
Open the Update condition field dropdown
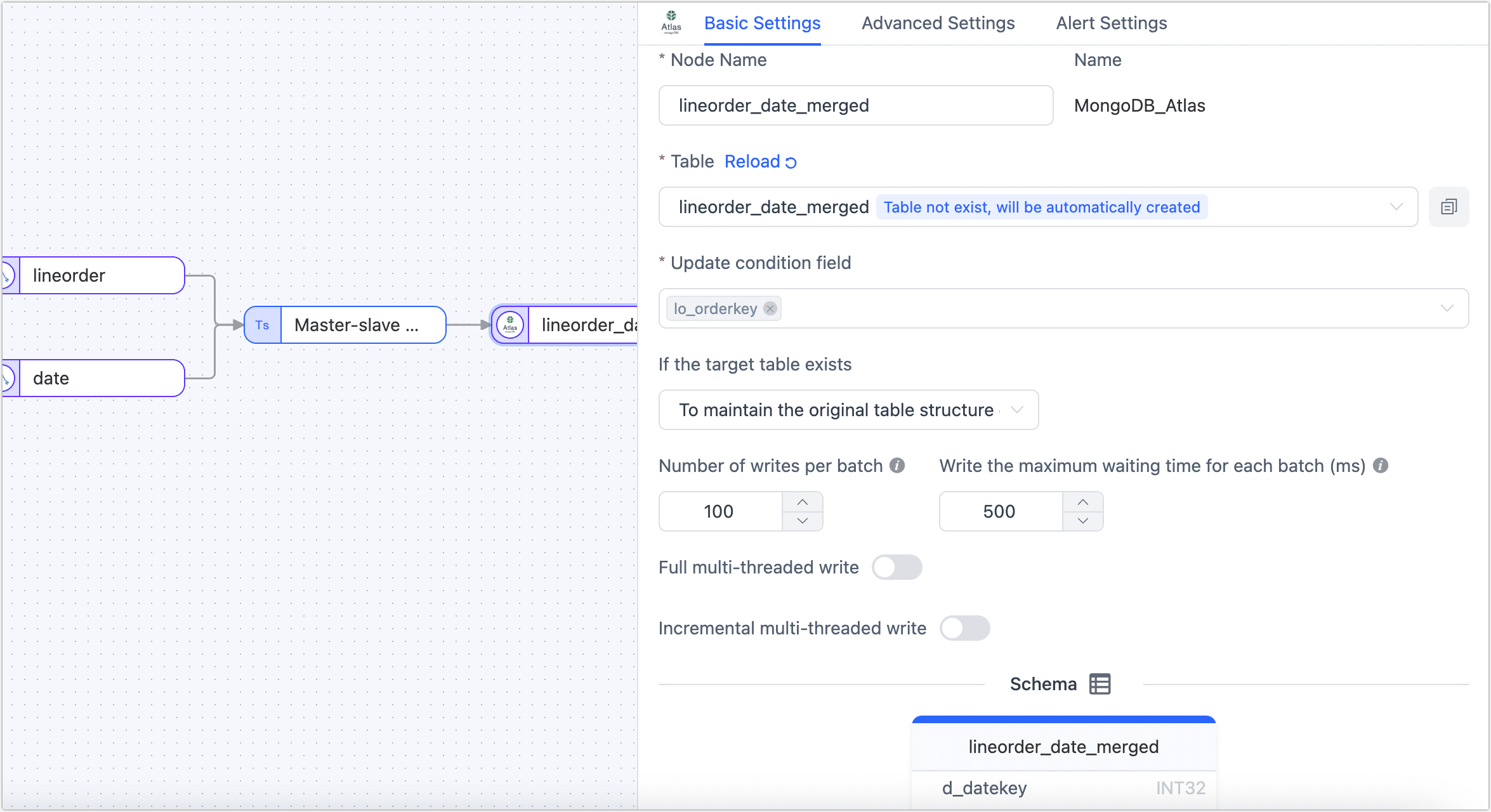1447,308
